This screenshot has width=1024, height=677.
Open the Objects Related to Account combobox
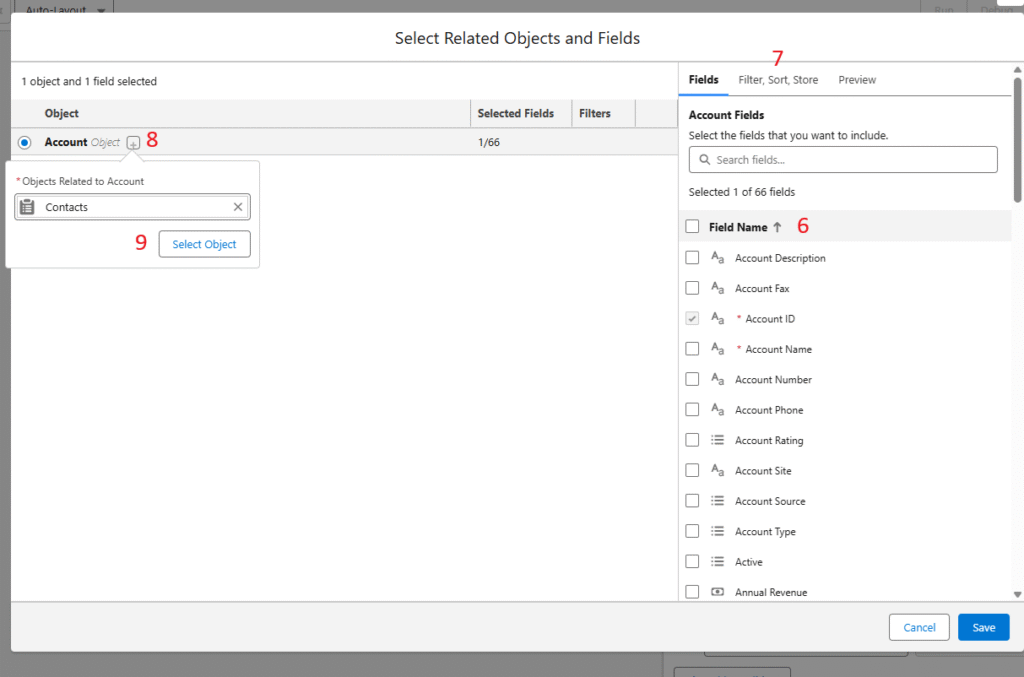pyautogui.click(x=133, y=207)
